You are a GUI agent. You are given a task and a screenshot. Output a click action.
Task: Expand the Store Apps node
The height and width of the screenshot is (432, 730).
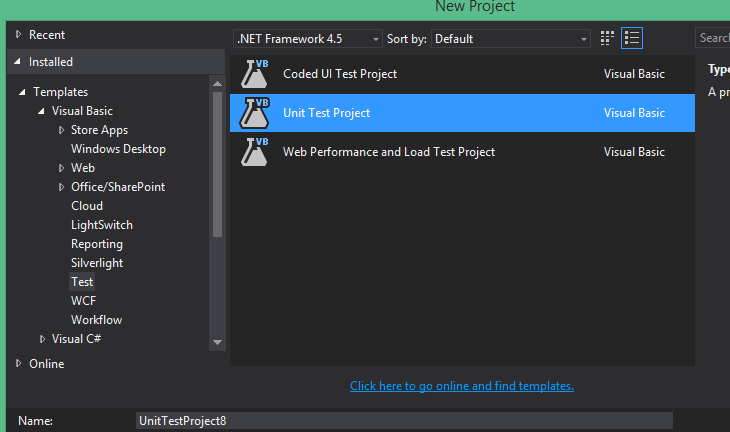61,130
